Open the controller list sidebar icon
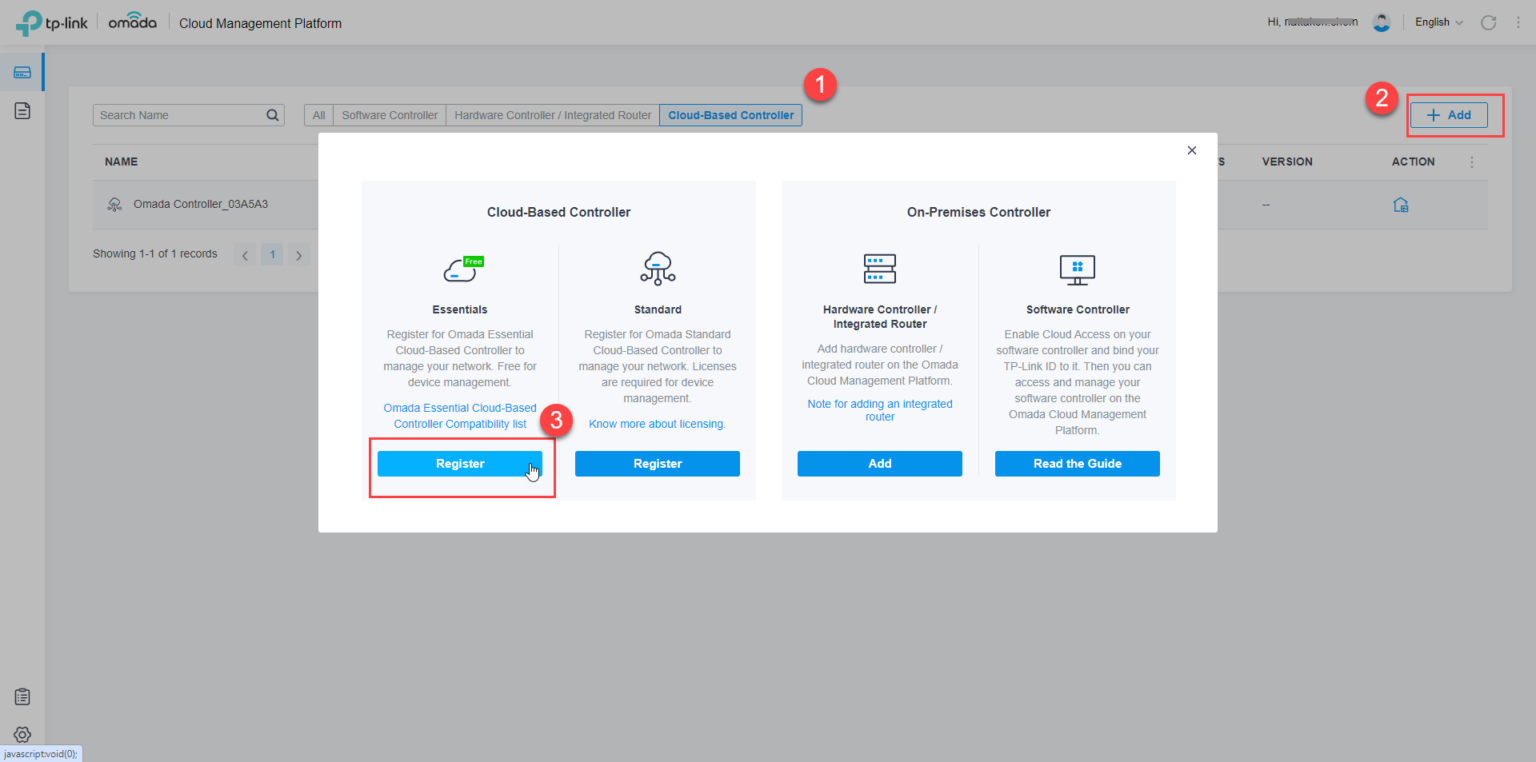 pyautogui.click(x=22, y=72)
